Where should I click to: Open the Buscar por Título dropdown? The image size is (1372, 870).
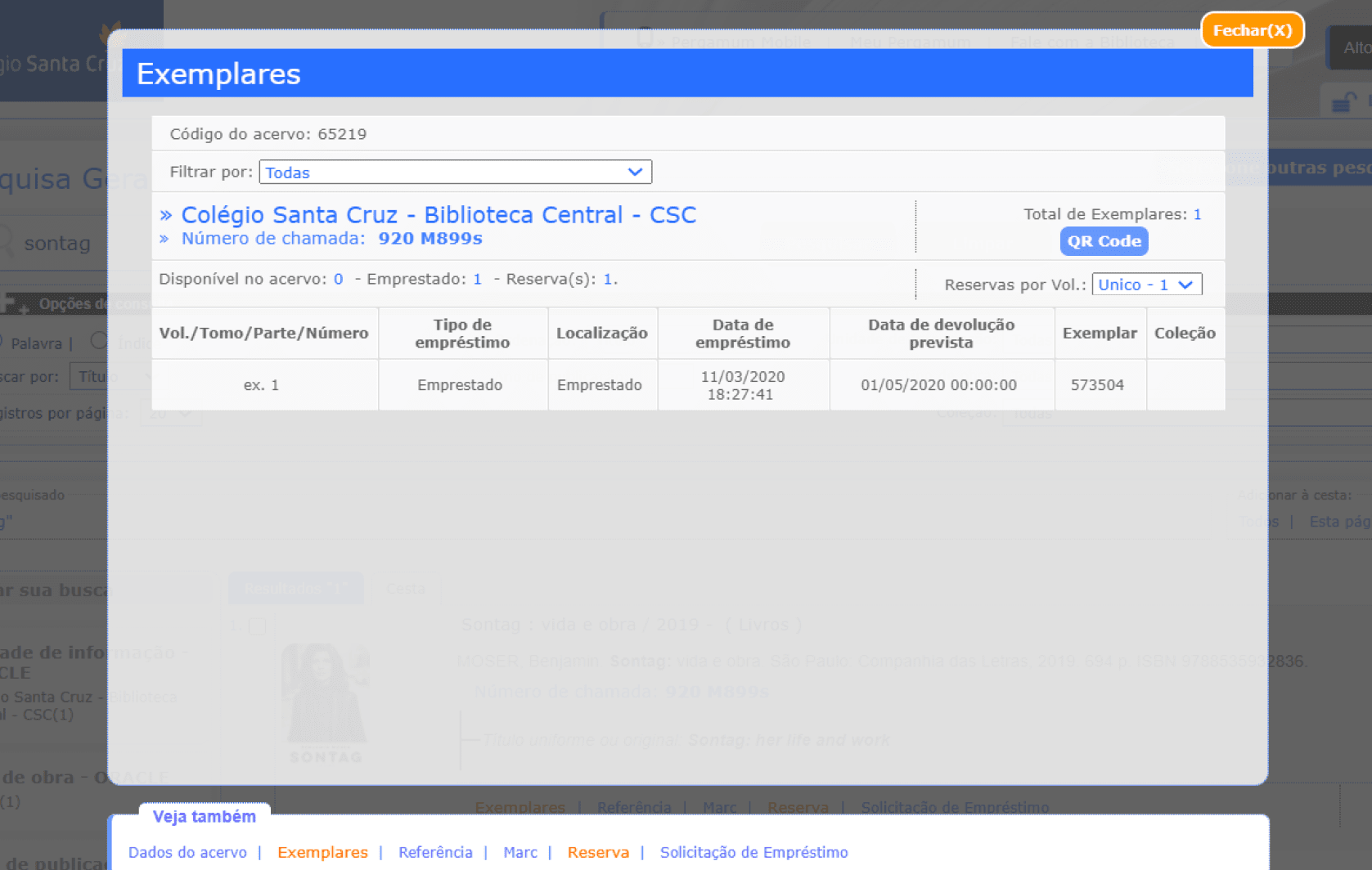click(x=111, y=377)
